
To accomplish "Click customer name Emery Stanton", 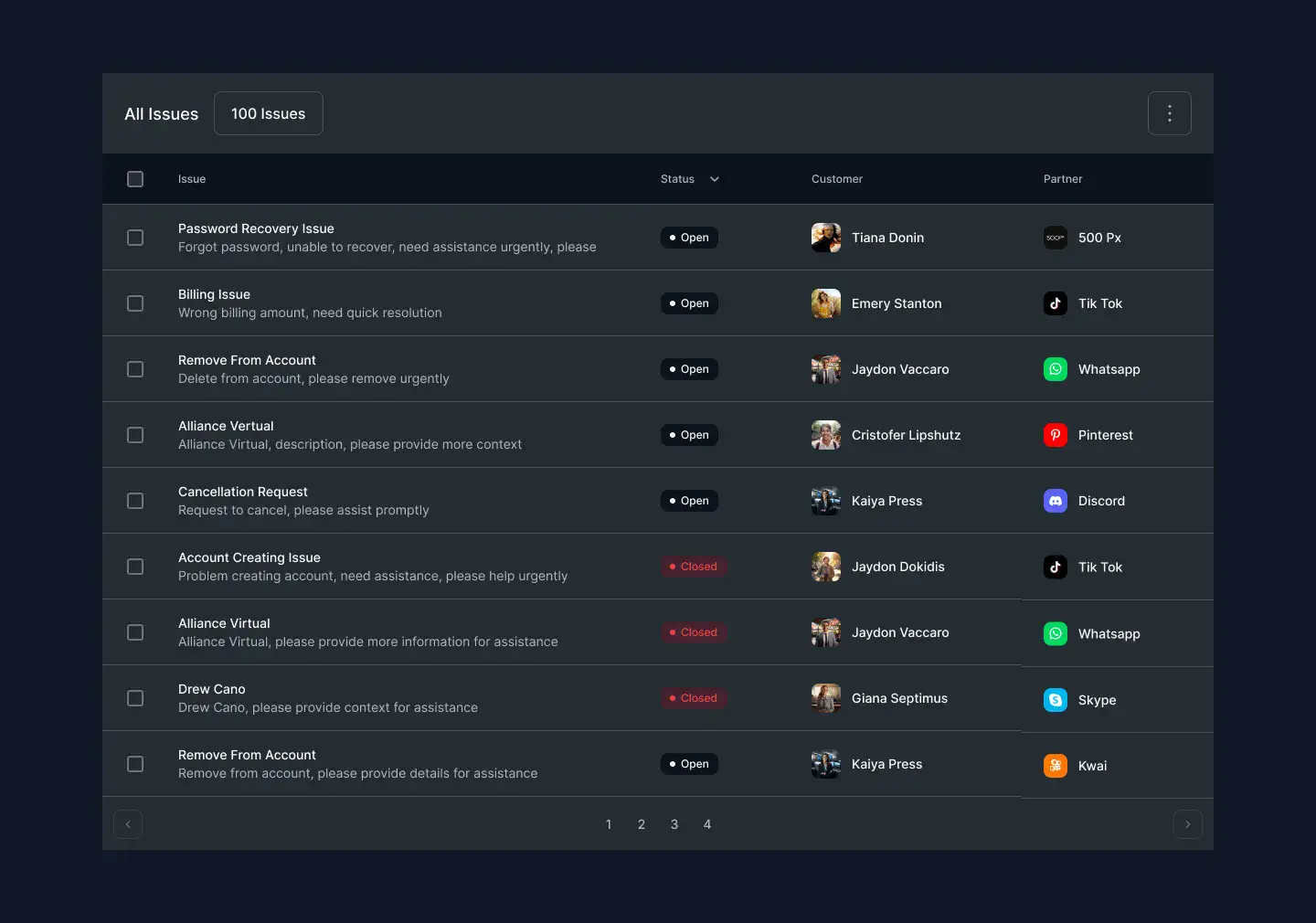I will point(897,303).
